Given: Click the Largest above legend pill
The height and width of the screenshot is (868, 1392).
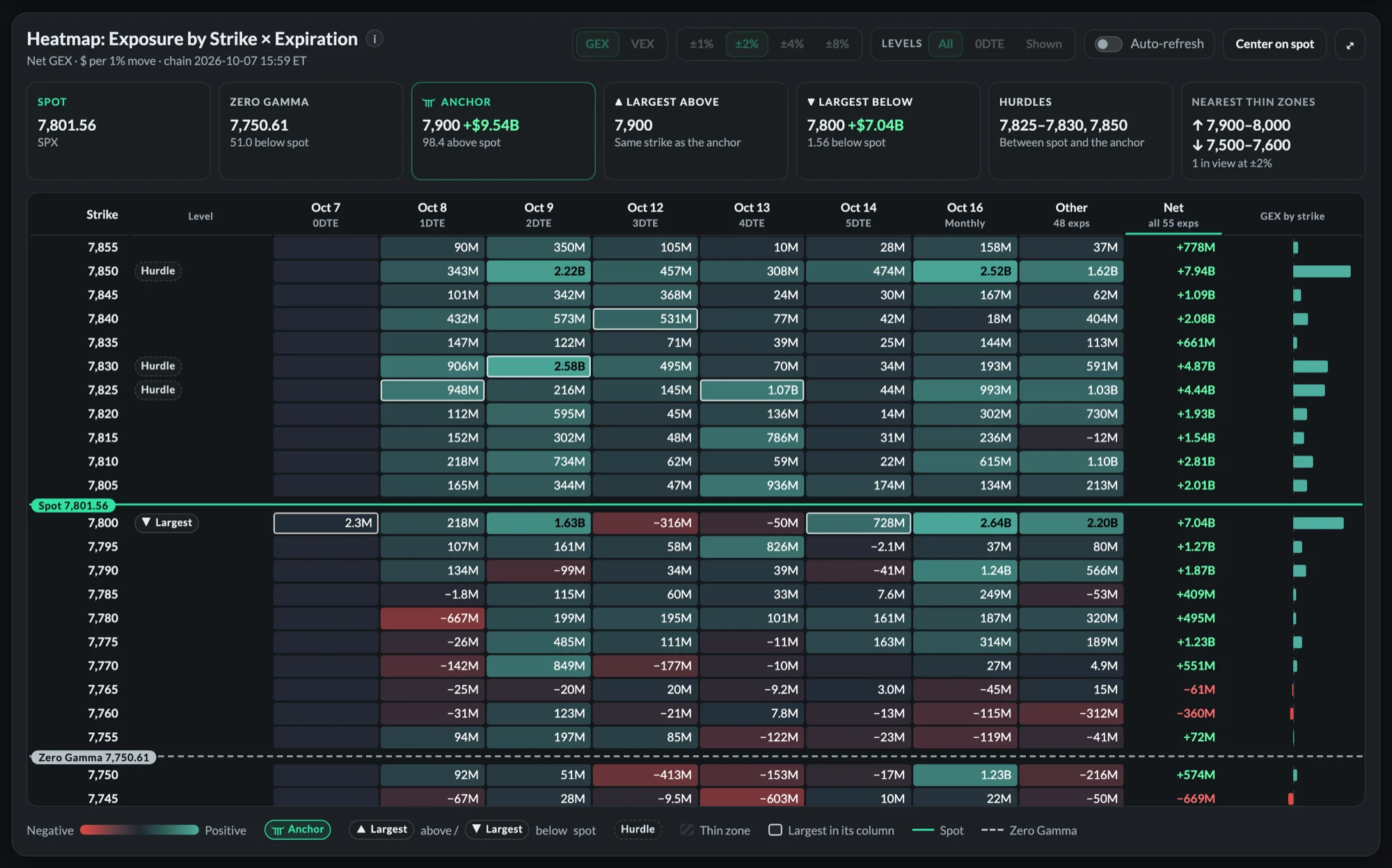Looking at the screenshot, I should [381, 830].
